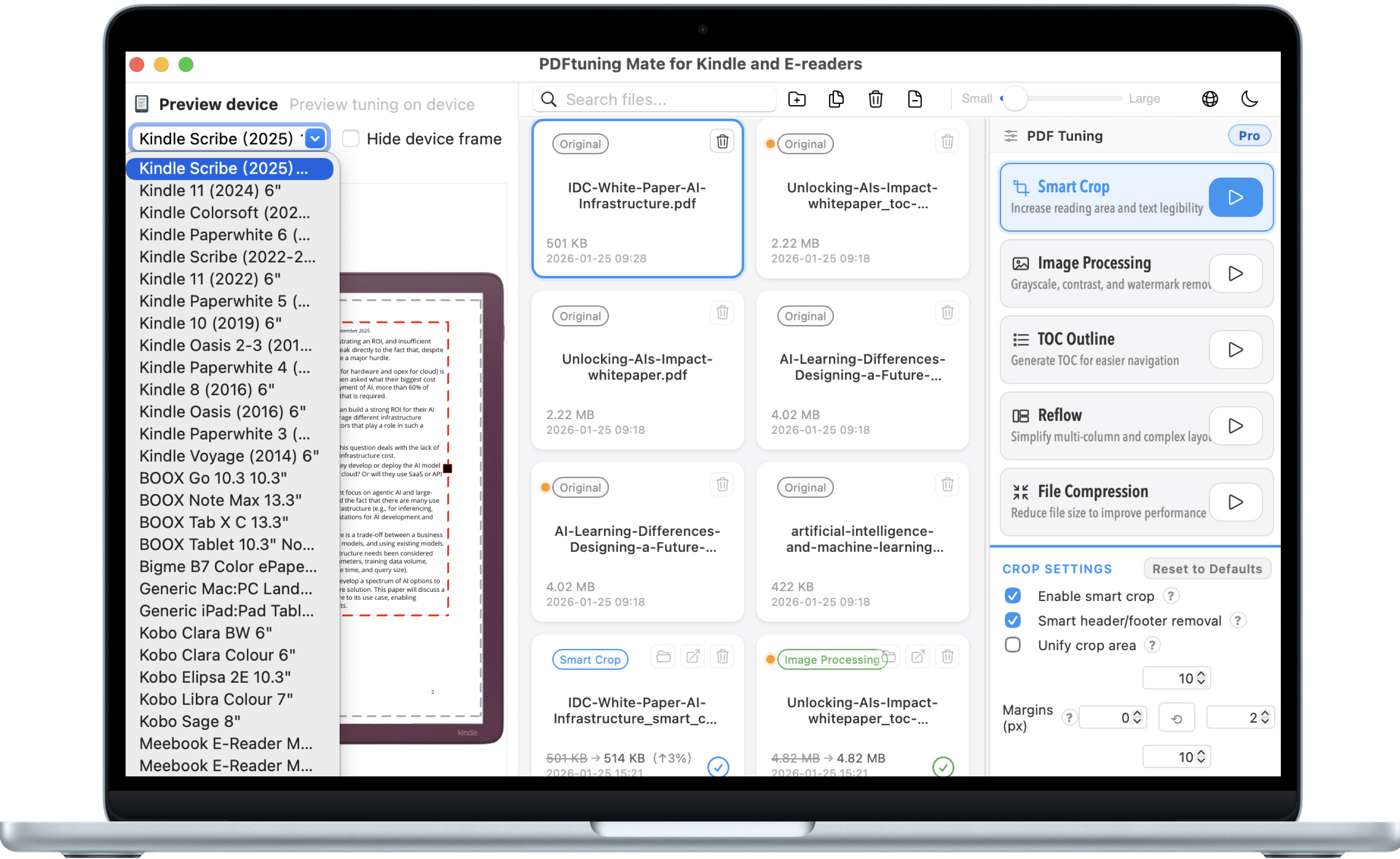Check the Hide device frame checkbox
This screenshot has height=859, width=1400.
(x=351, y=139)
